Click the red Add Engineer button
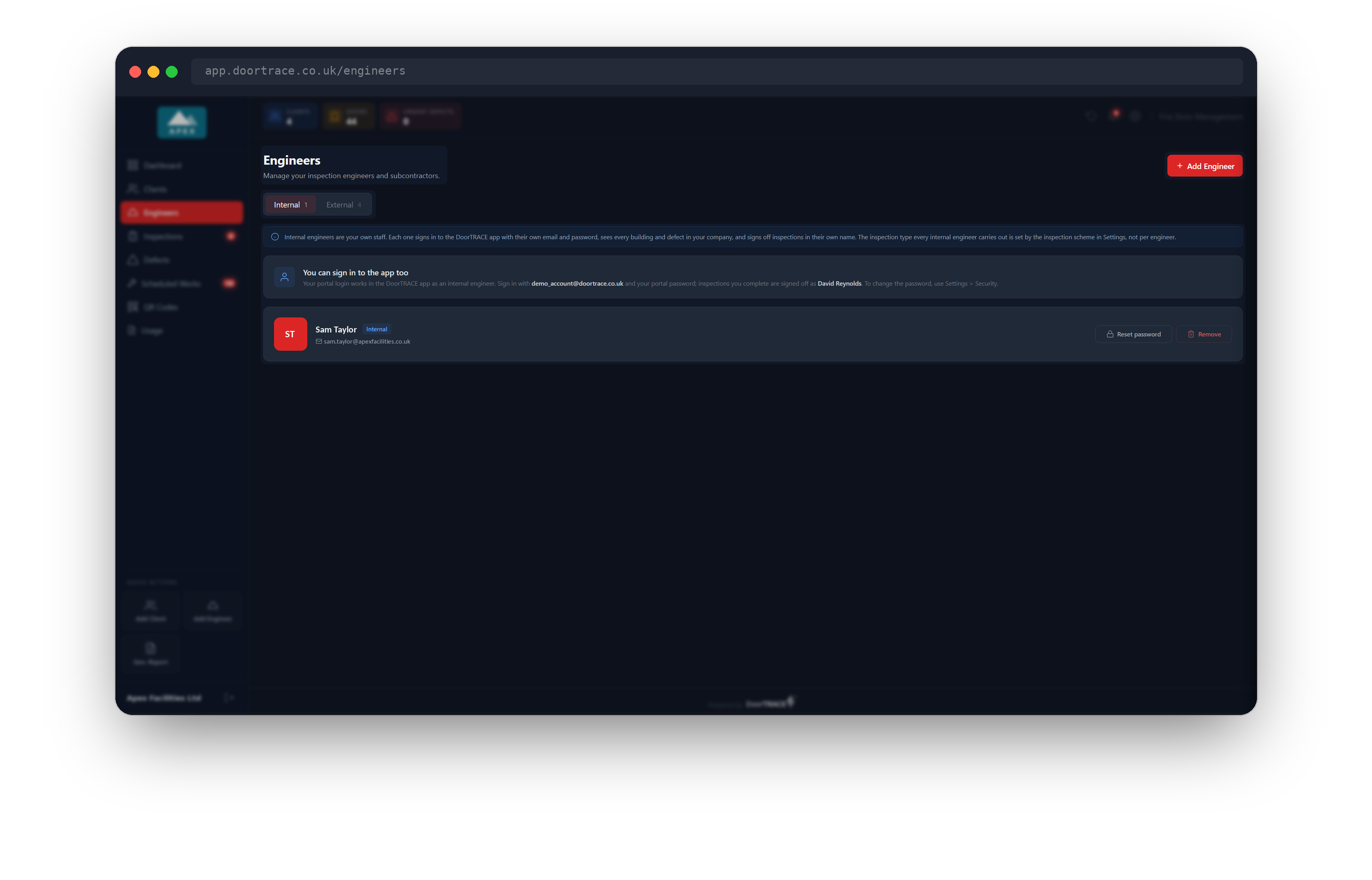The image size is (1372, 880). [1204, 166]
